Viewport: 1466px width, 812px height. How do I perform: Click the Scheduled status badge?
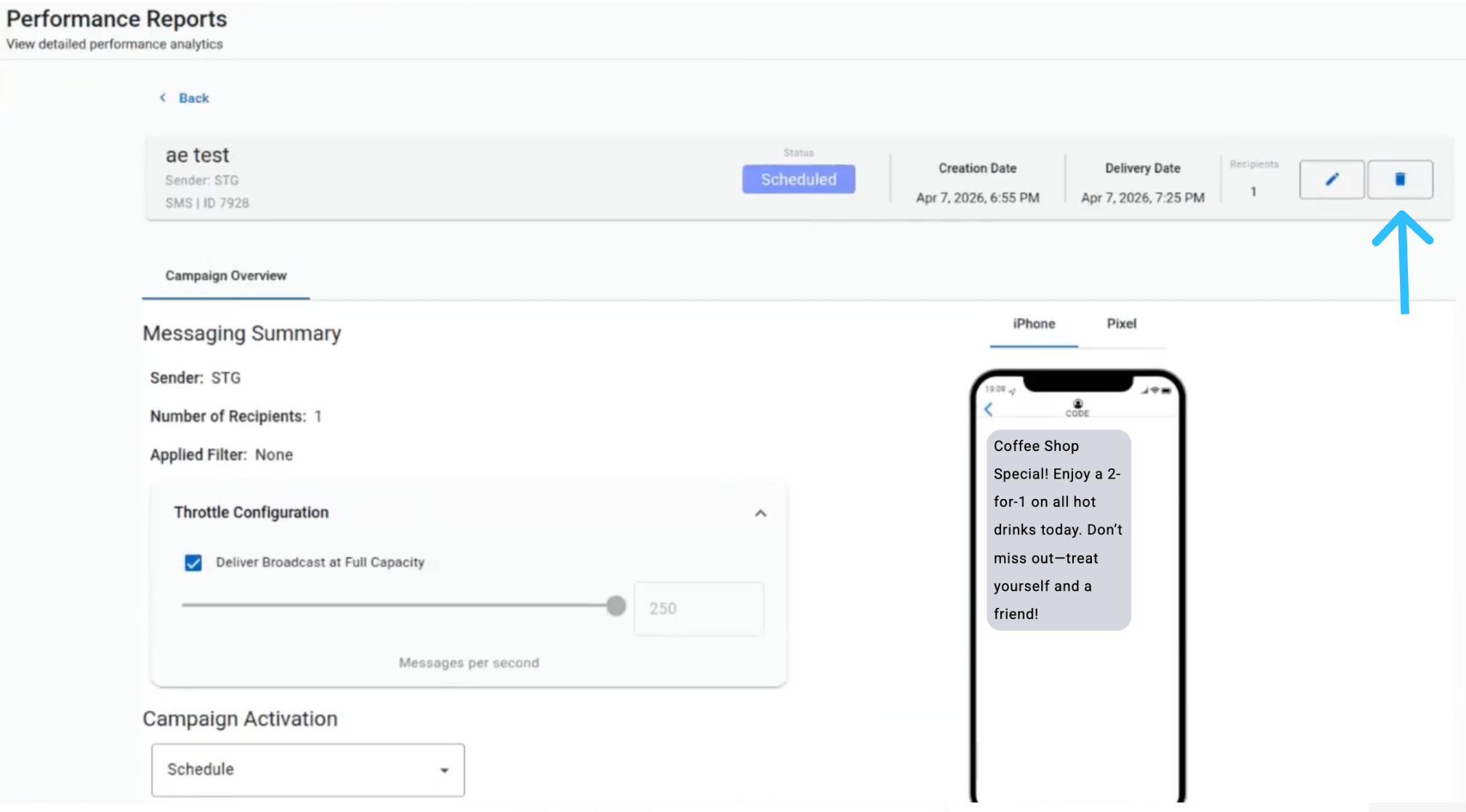click(x=798, y=179)
